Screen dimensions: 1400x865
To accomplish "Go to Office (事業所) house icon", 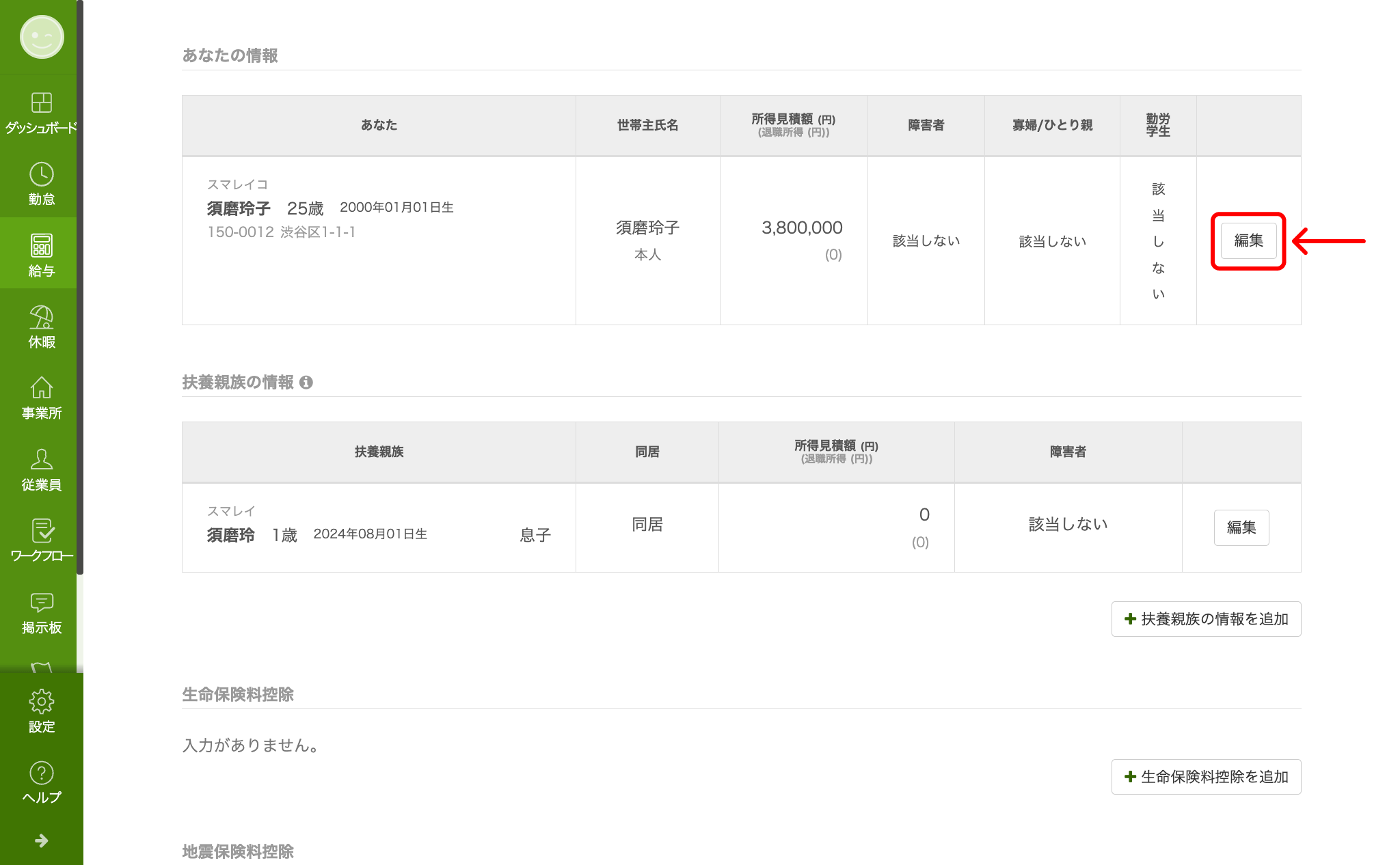I will point(41,398).
